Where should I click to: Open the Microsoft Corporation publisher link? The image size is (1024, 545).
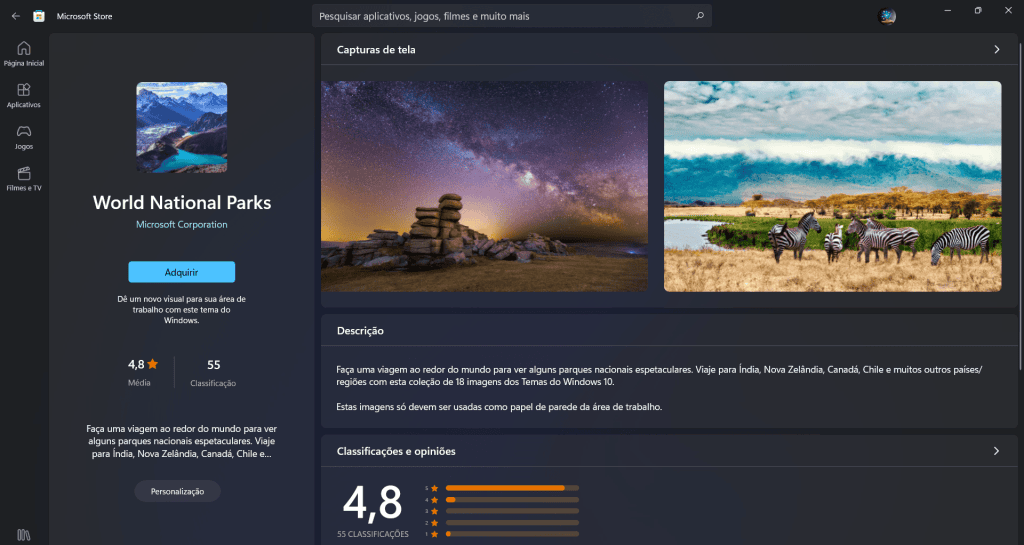182,225
